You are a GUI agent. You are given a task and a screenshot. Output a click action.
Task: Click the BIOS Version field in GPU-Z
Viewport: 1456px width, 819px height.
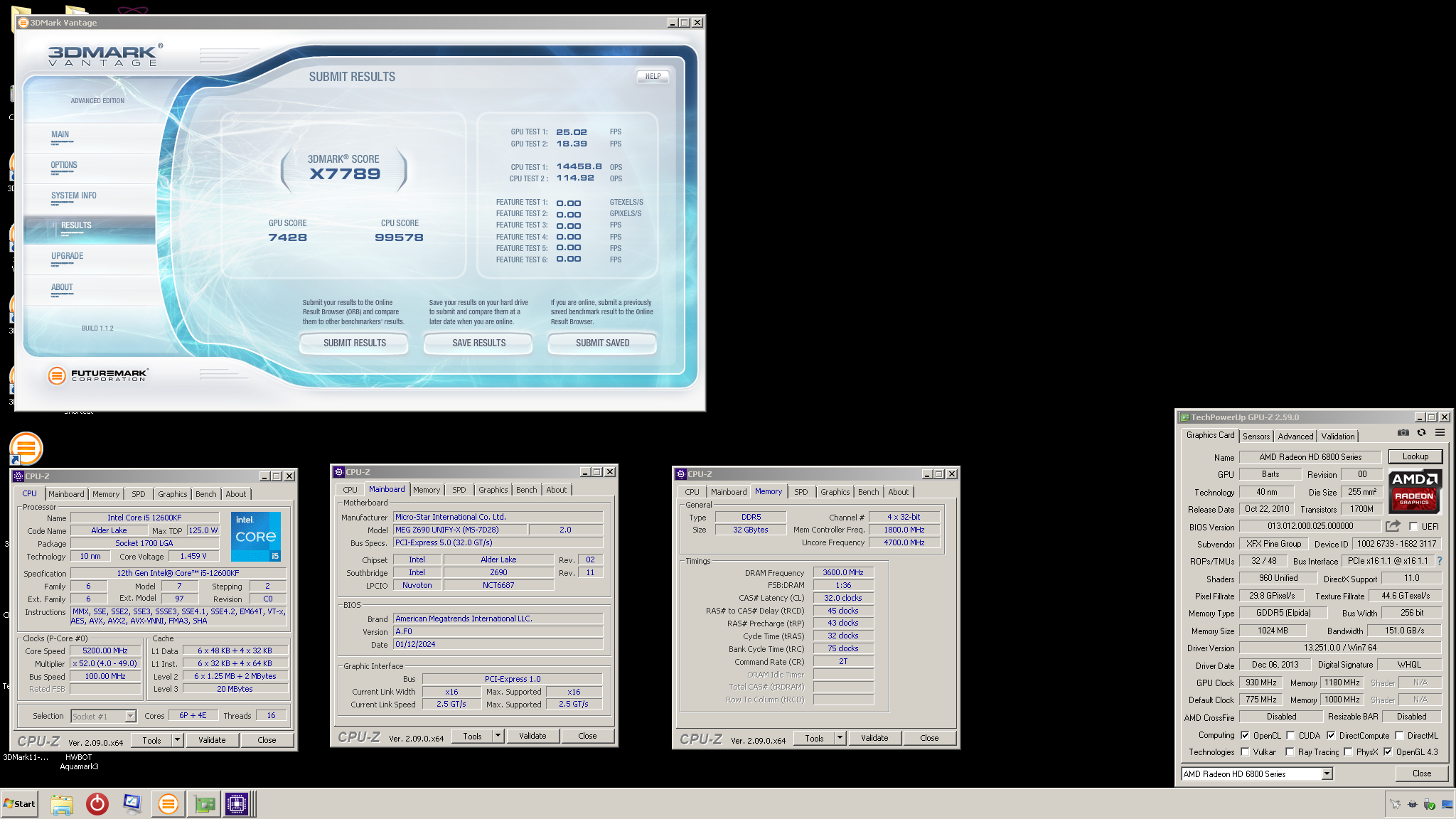1310,526
